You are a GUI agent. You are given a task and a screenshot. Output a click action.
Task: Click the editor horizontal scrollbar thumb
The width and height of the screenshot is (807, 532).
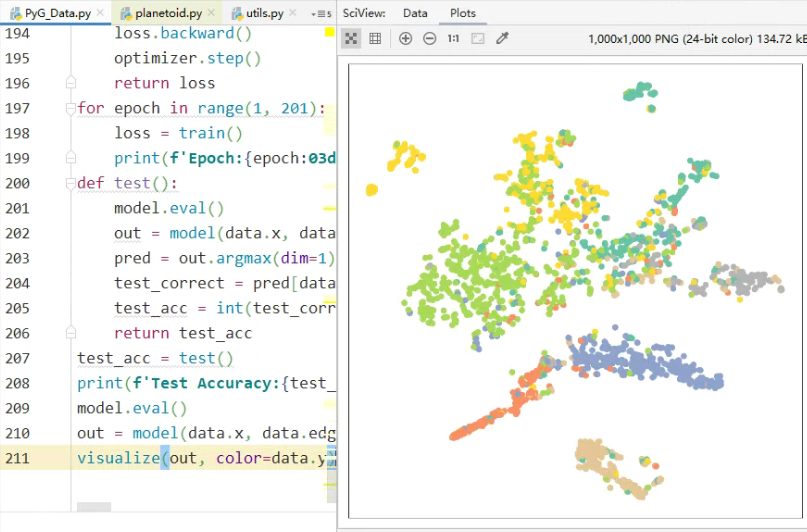[x=94, y=507]
